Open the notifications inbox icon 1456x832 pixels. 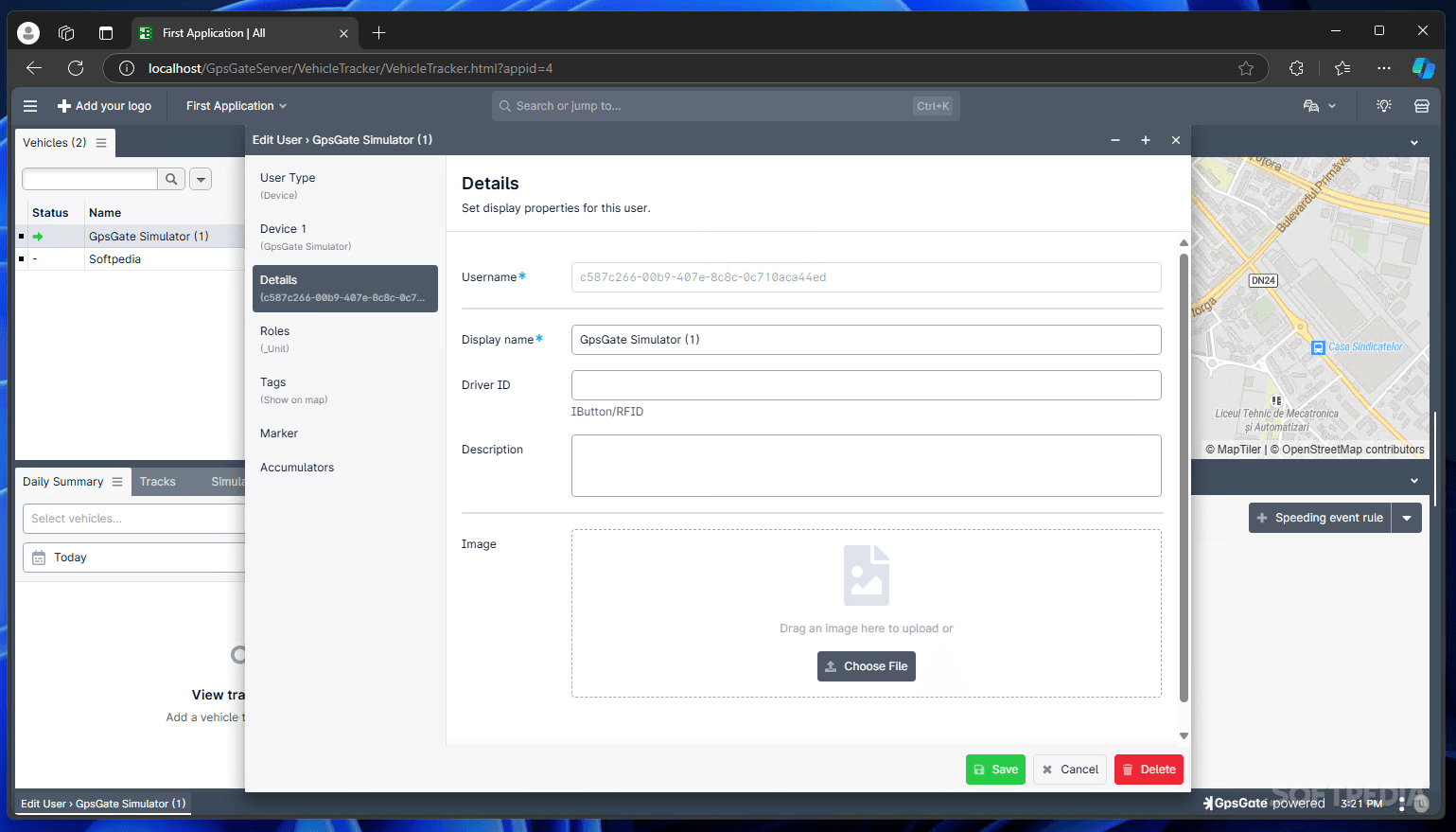1421,106
